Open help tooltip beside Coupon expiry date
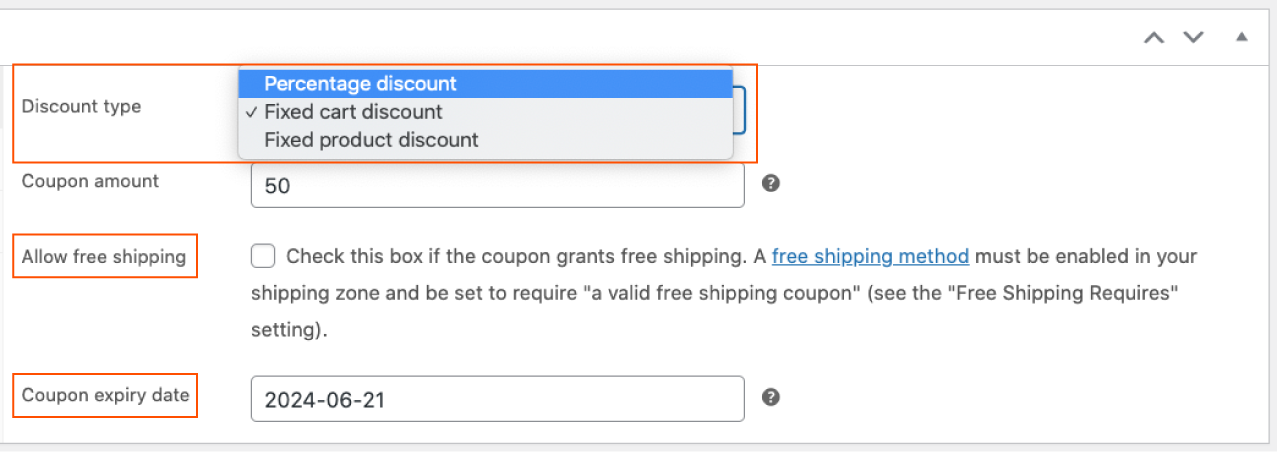This screenshot has height=452, width=1277. (x=771, y=397)
